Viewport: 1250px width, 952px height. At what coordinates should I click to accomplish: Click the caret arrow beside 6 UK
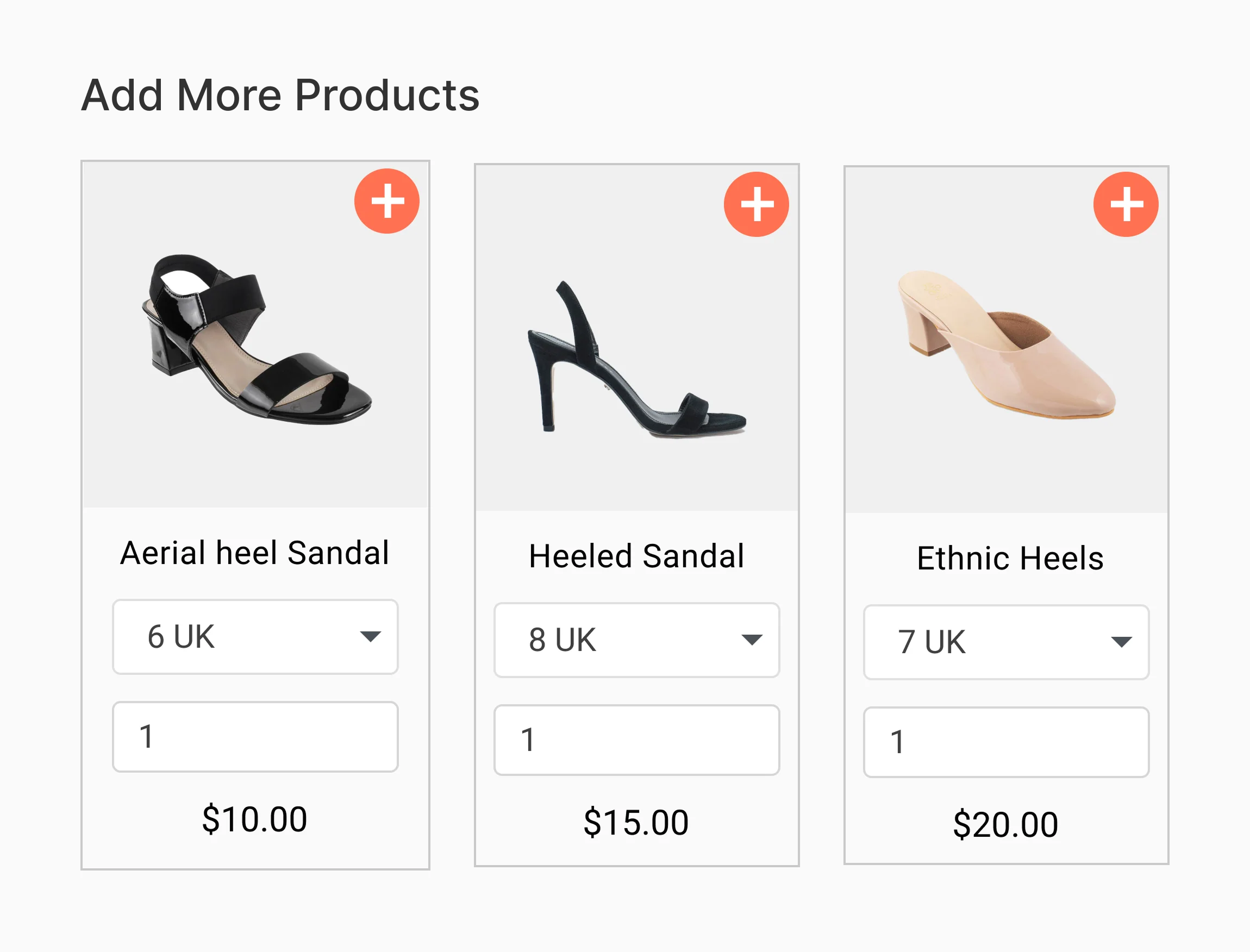click(370, 636)
